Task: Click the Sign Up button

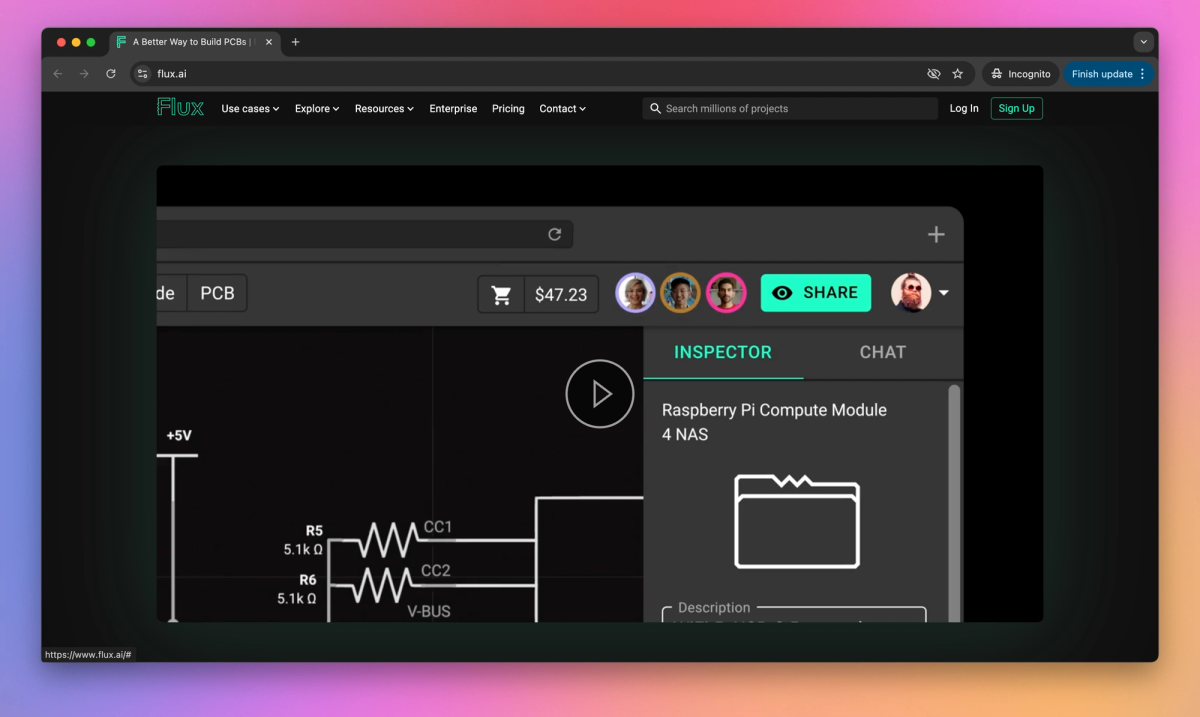Action: pos(1016,108)
